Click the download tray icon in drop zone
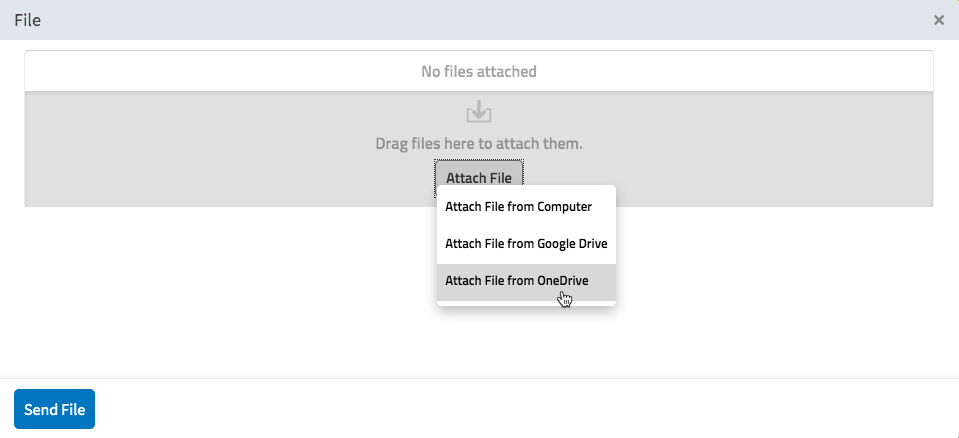Viewport: 959px width, 438px height. pyautogui.click(x=479, y=111)
